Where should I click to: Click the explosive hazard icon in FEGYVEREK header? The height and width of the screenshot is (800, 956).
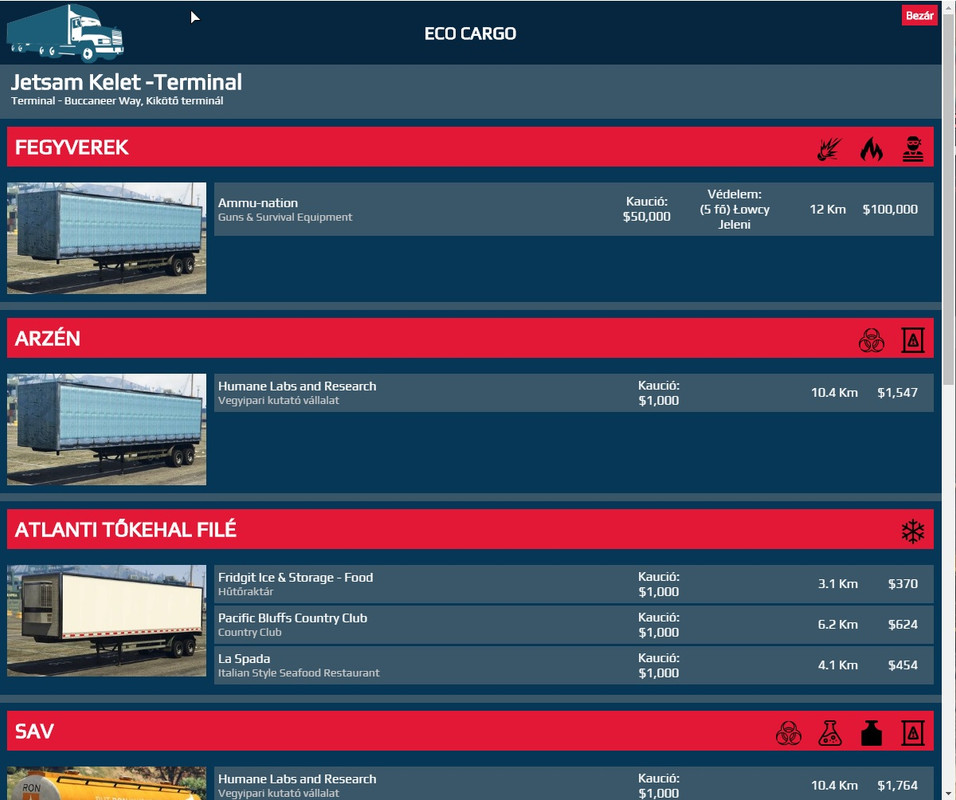829,148
